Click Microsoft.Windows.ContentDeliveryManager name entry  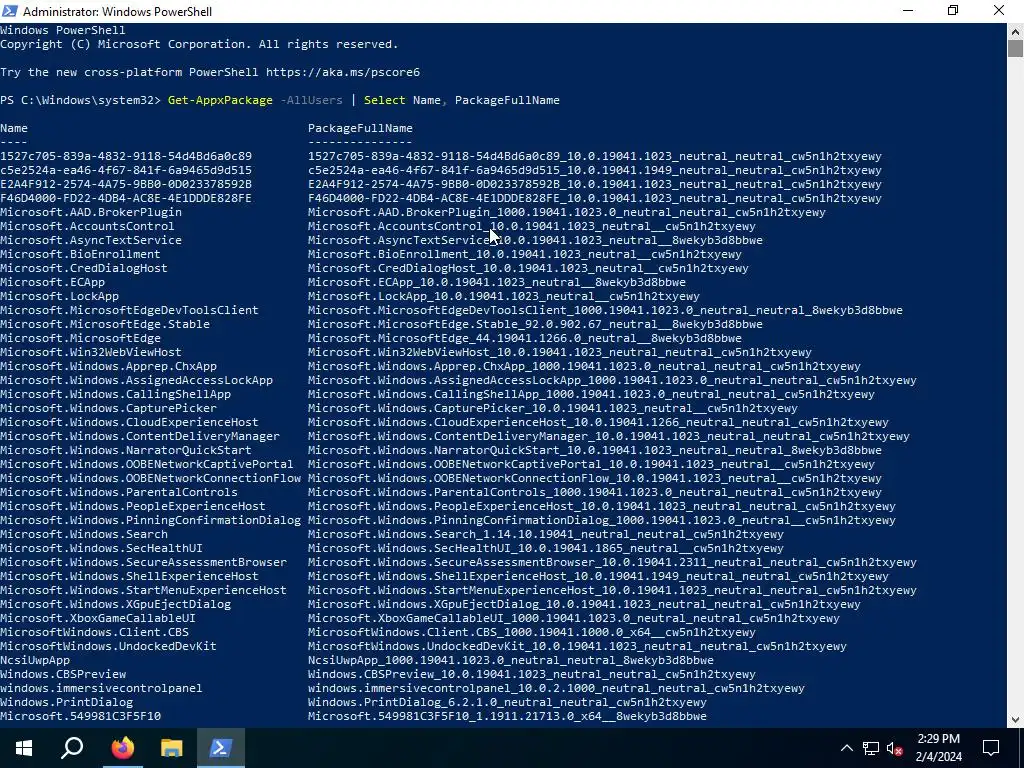[x=140, y=436]
